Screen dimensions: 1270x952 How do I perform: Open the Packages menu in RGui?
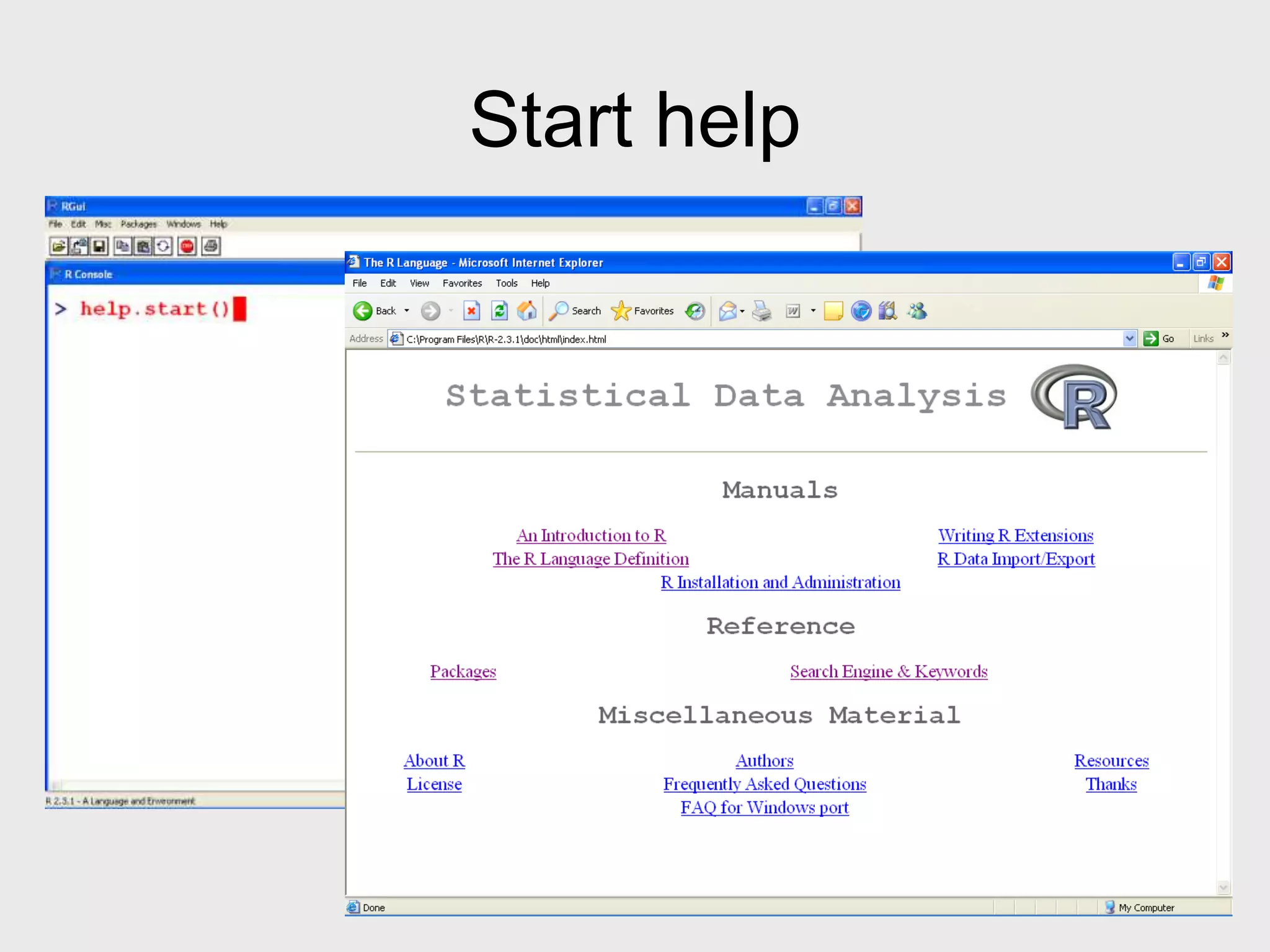(x=138, y=224)
